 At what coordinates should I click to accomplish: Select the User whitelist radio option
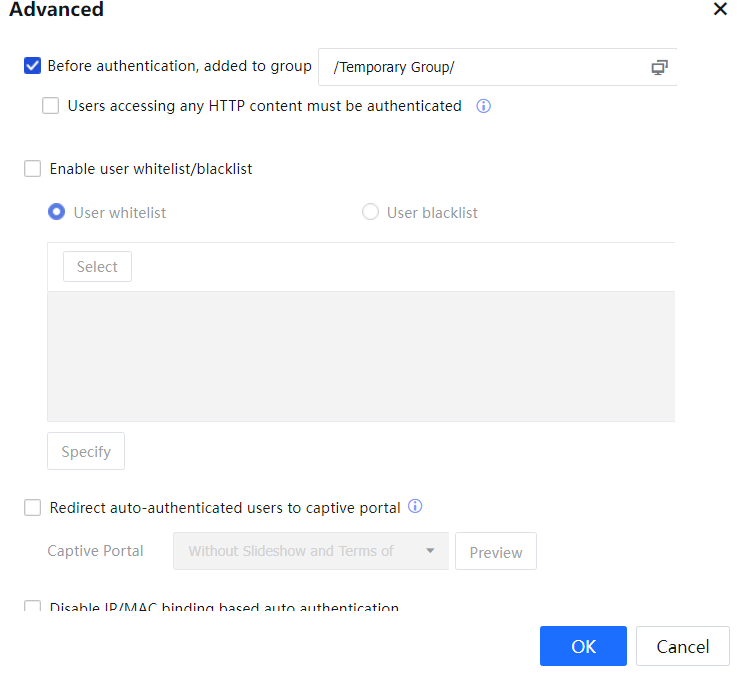[57, 212]
